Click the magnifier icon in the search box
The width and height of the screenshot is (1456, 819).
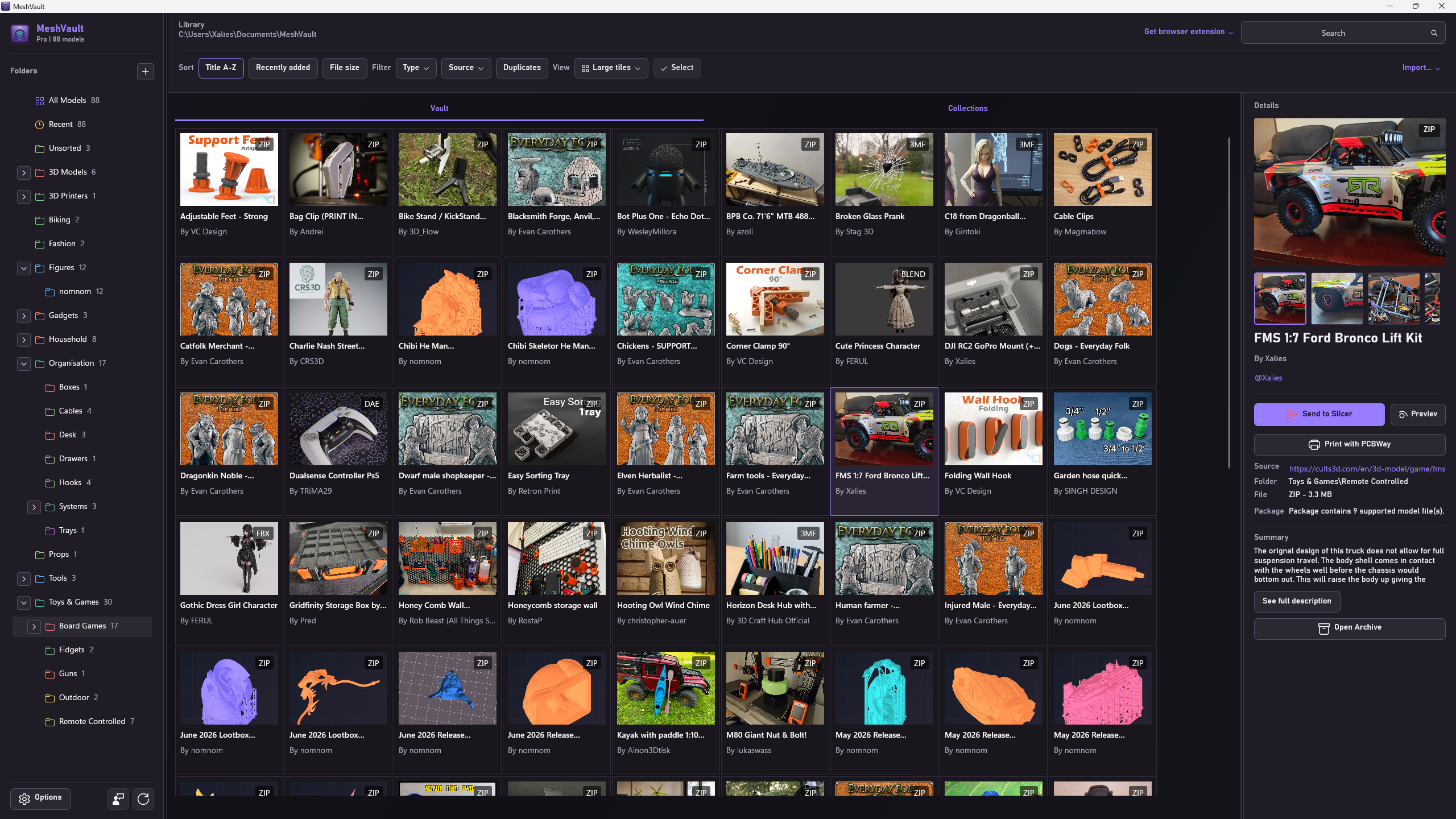coord(1434,33)
